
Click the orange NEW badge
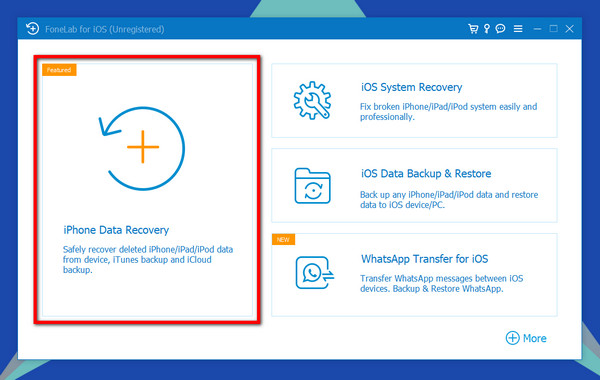click(x=283, y=240)
